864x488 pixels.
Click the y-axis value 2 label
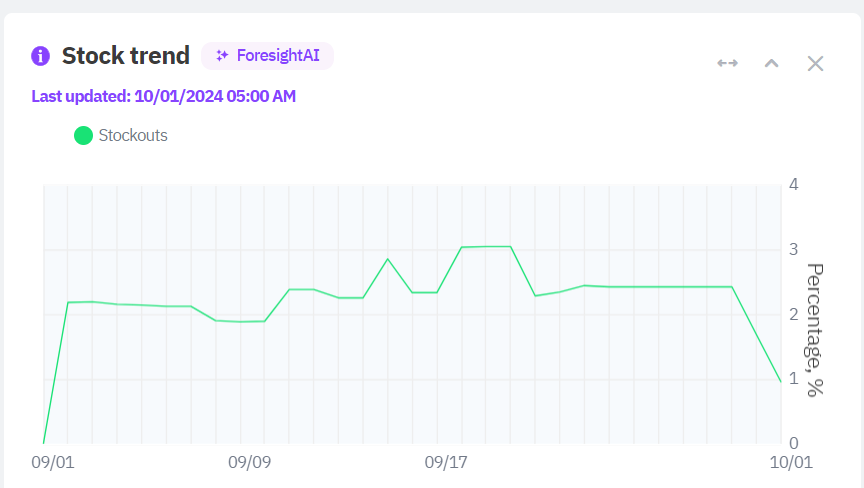pyautogui.click(x=793, y=314)
